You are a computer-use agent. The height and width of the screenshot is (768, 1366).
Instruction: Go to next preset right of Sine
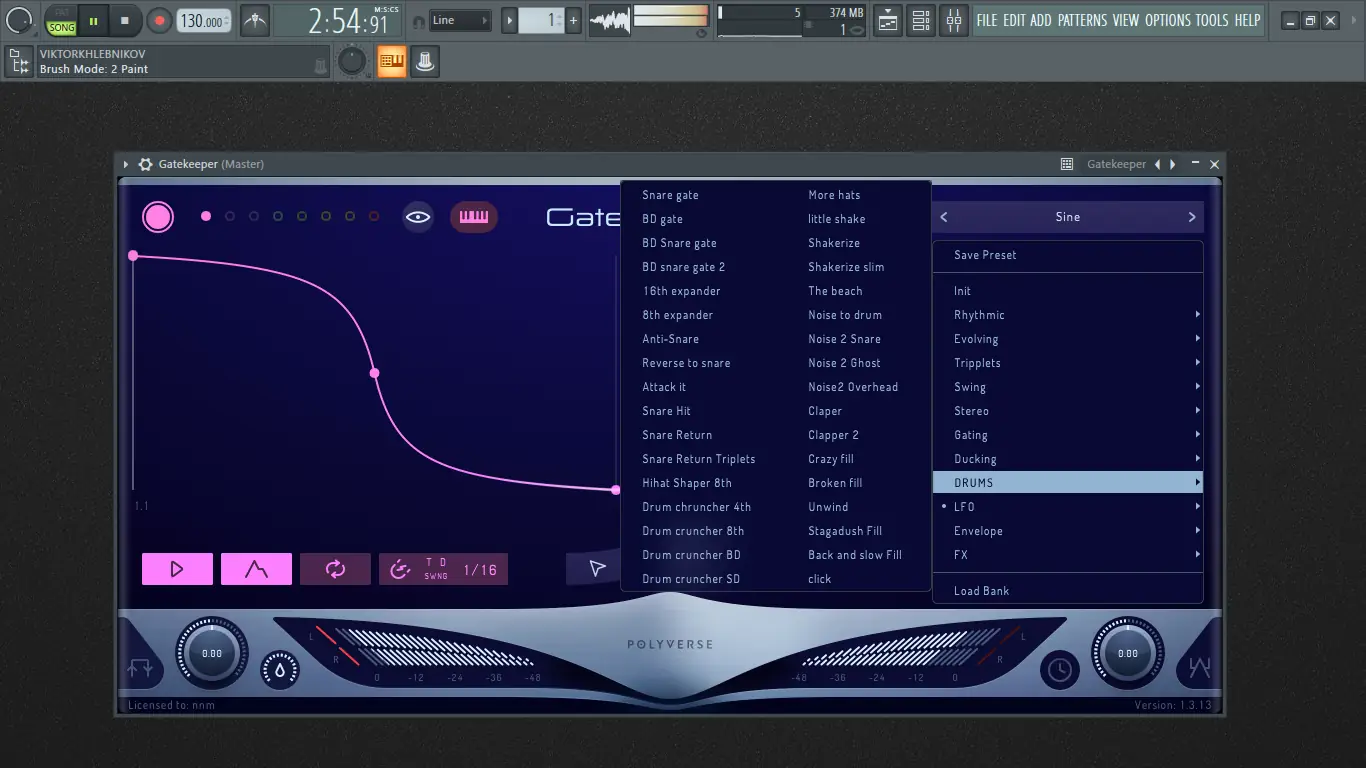click(x=1191, y=217)
